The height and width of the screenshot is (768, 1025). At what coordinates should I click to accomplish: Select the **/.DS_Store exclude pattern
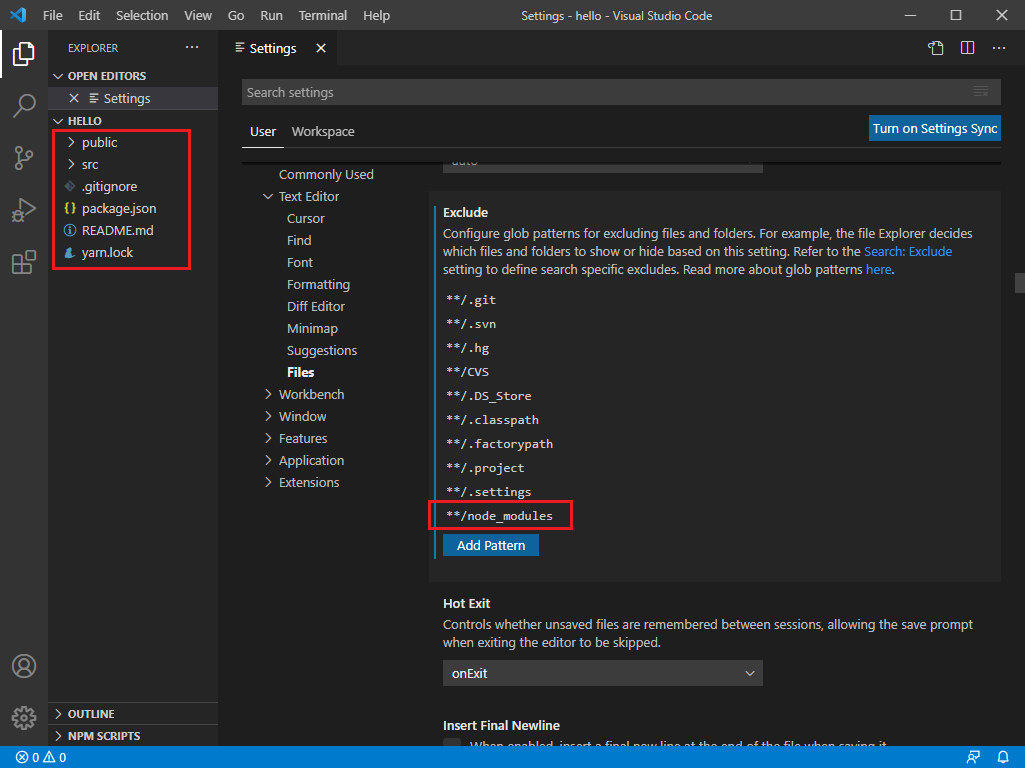click(x=488, y=395)
